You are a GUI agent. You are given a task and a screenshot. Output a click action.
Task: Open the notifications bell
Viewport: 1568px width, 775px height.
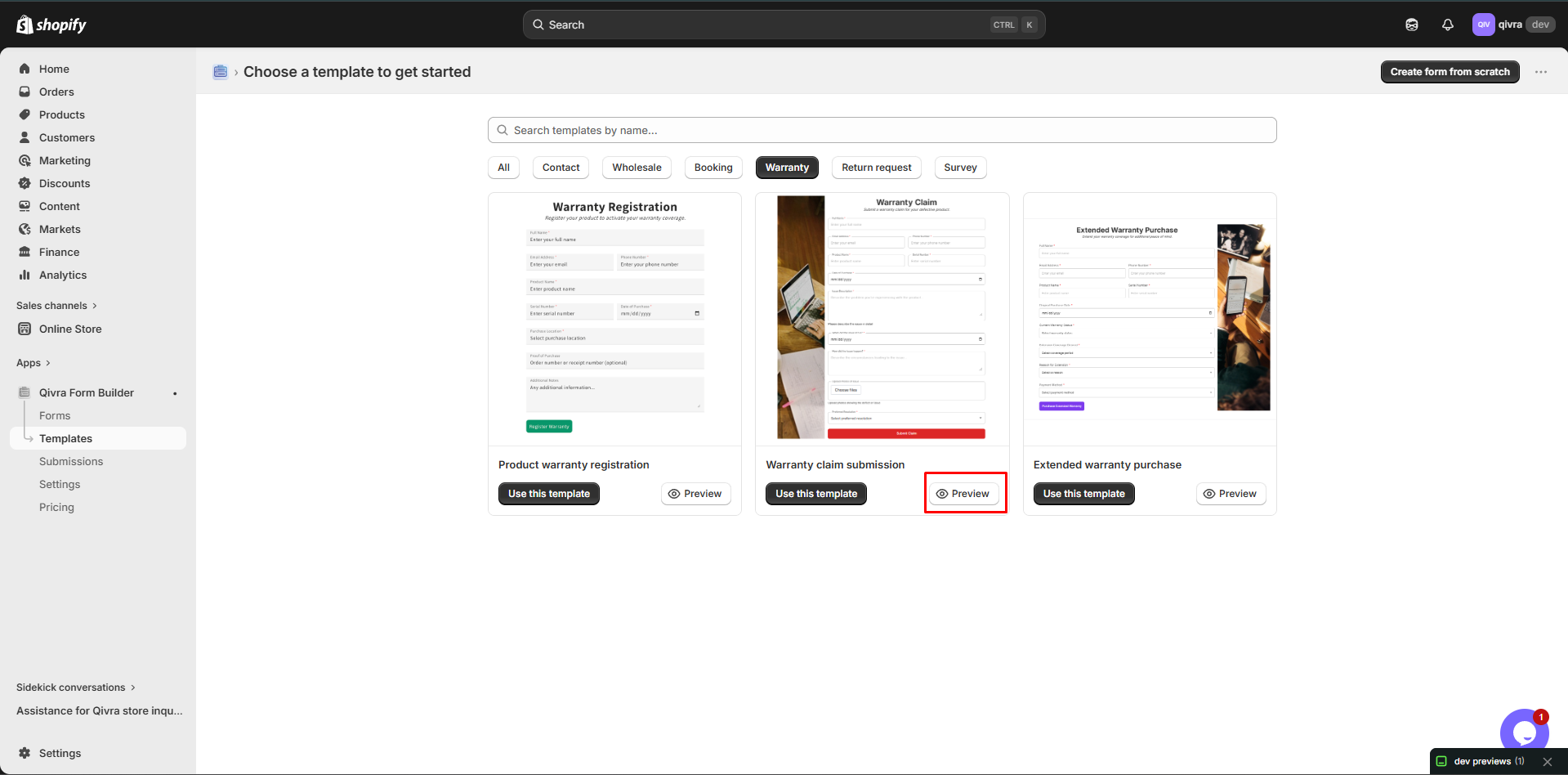(x=1448, y=25)
